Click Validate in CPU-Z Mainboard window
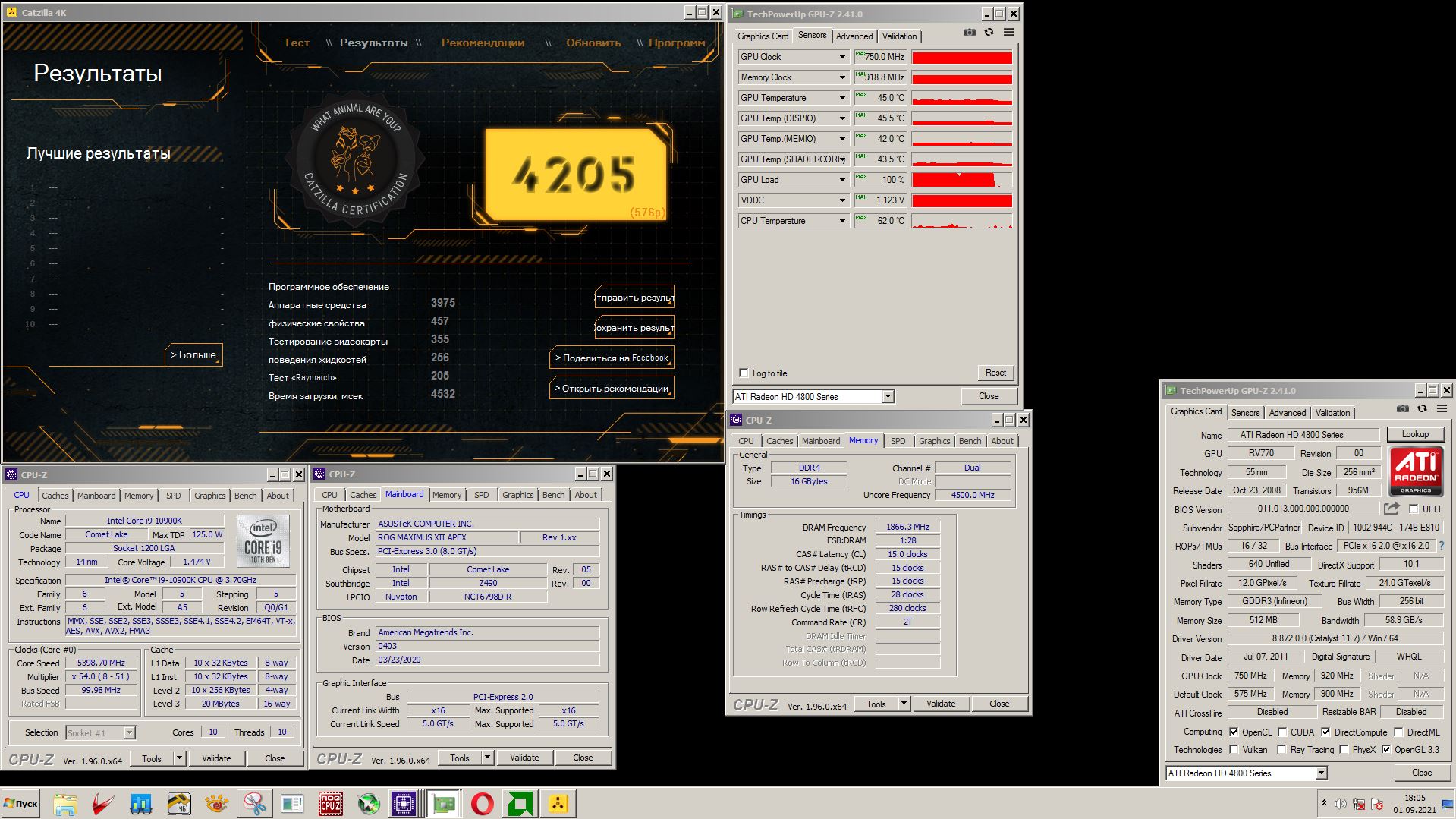The width and height of the screenshot is (1456, 819). click(x=524, y=758)
